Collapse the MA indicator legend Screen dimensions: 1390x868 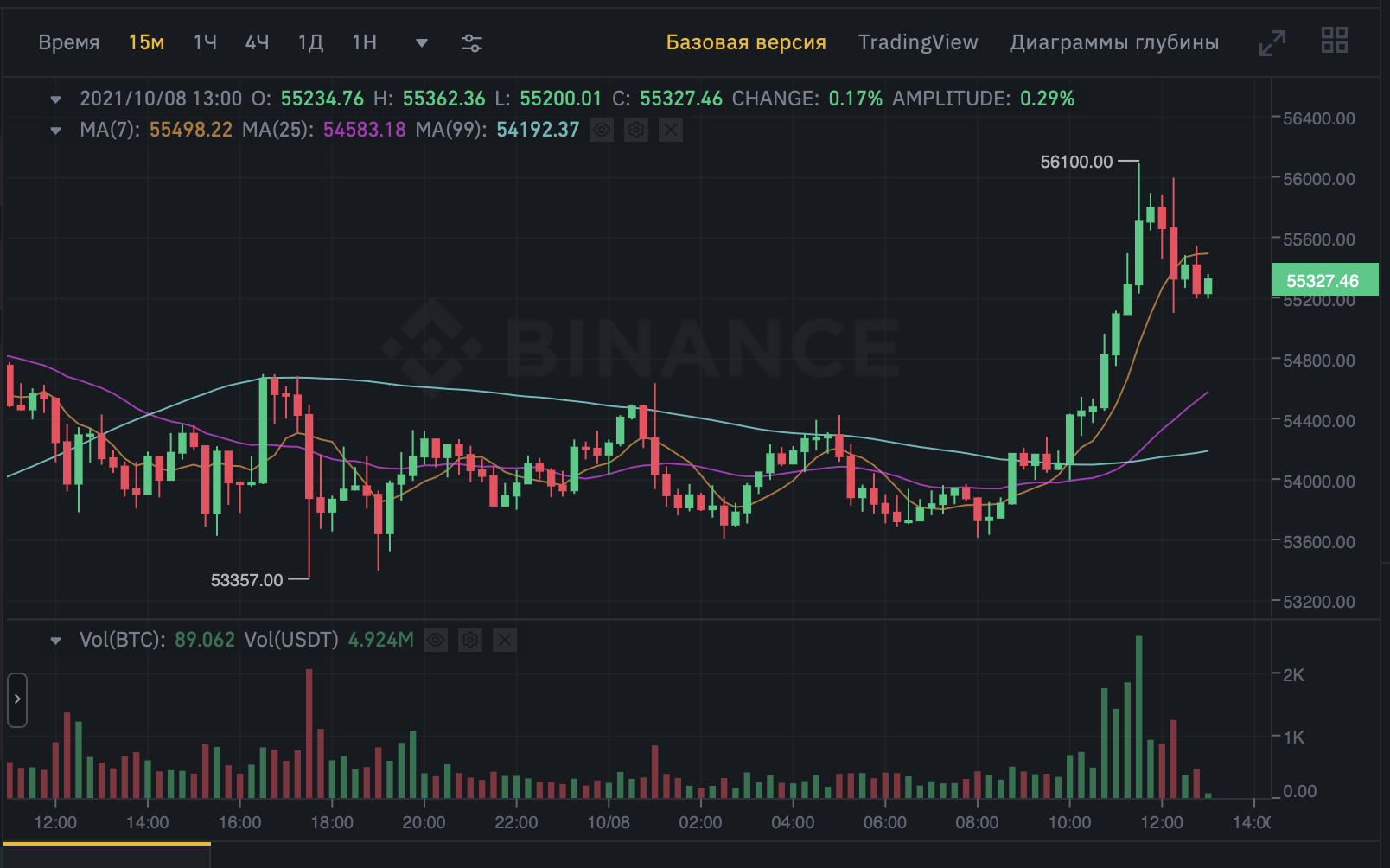[56, 131]
